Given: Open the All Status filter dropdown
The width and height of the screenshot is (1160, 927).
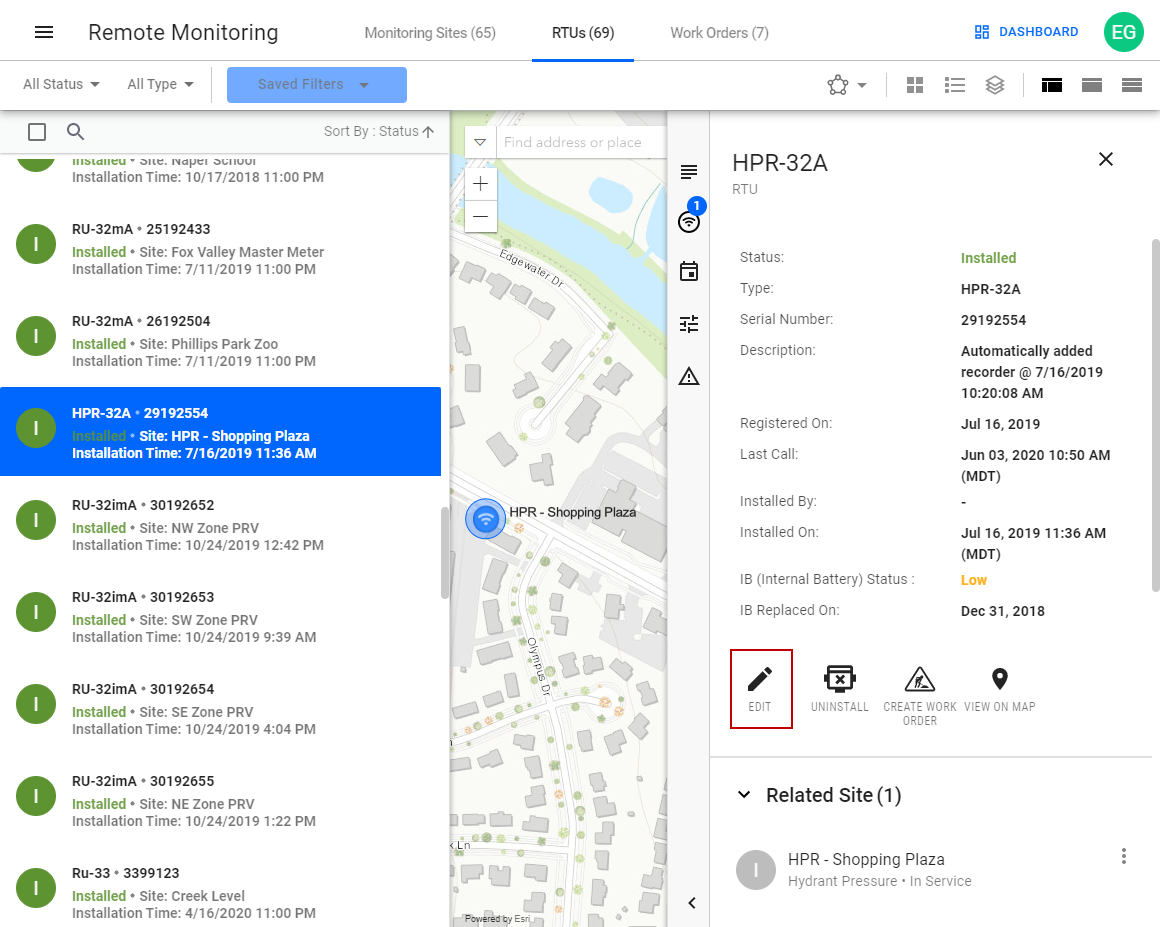Looking at the screenshot, I should coord(61,85).
